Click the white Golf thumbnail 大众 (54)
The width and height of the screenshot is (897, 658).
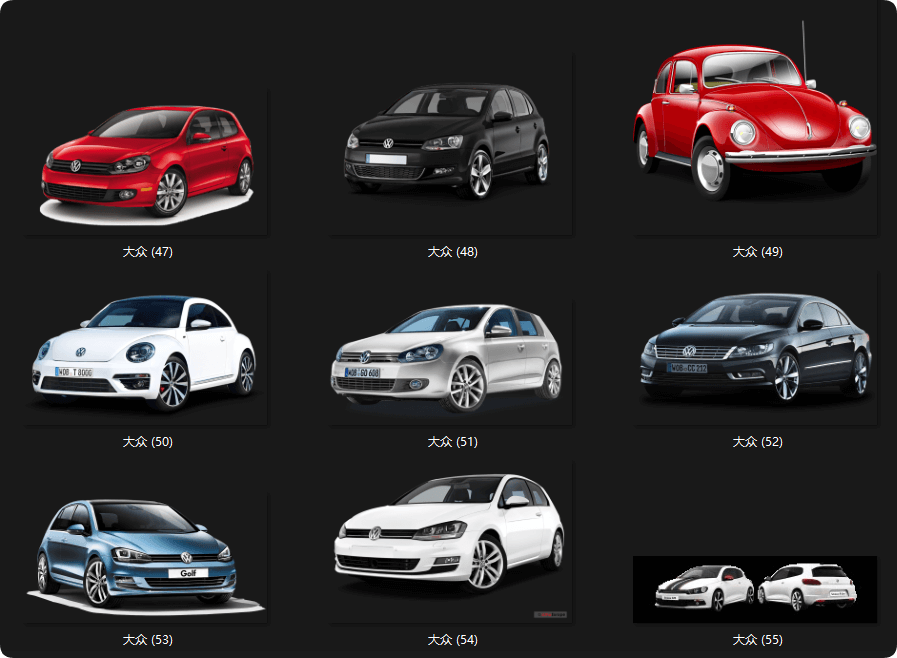pyautogui.click(x=450, y=540)
